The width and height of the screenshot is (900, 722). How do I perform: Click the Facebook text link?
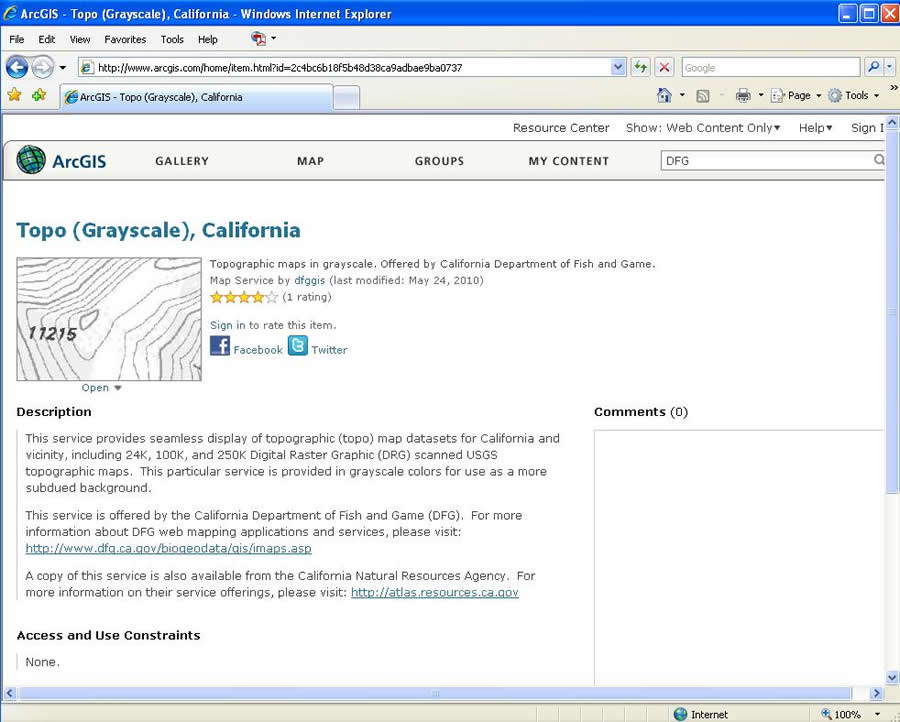pyautogui.click(x=258, y=350)
